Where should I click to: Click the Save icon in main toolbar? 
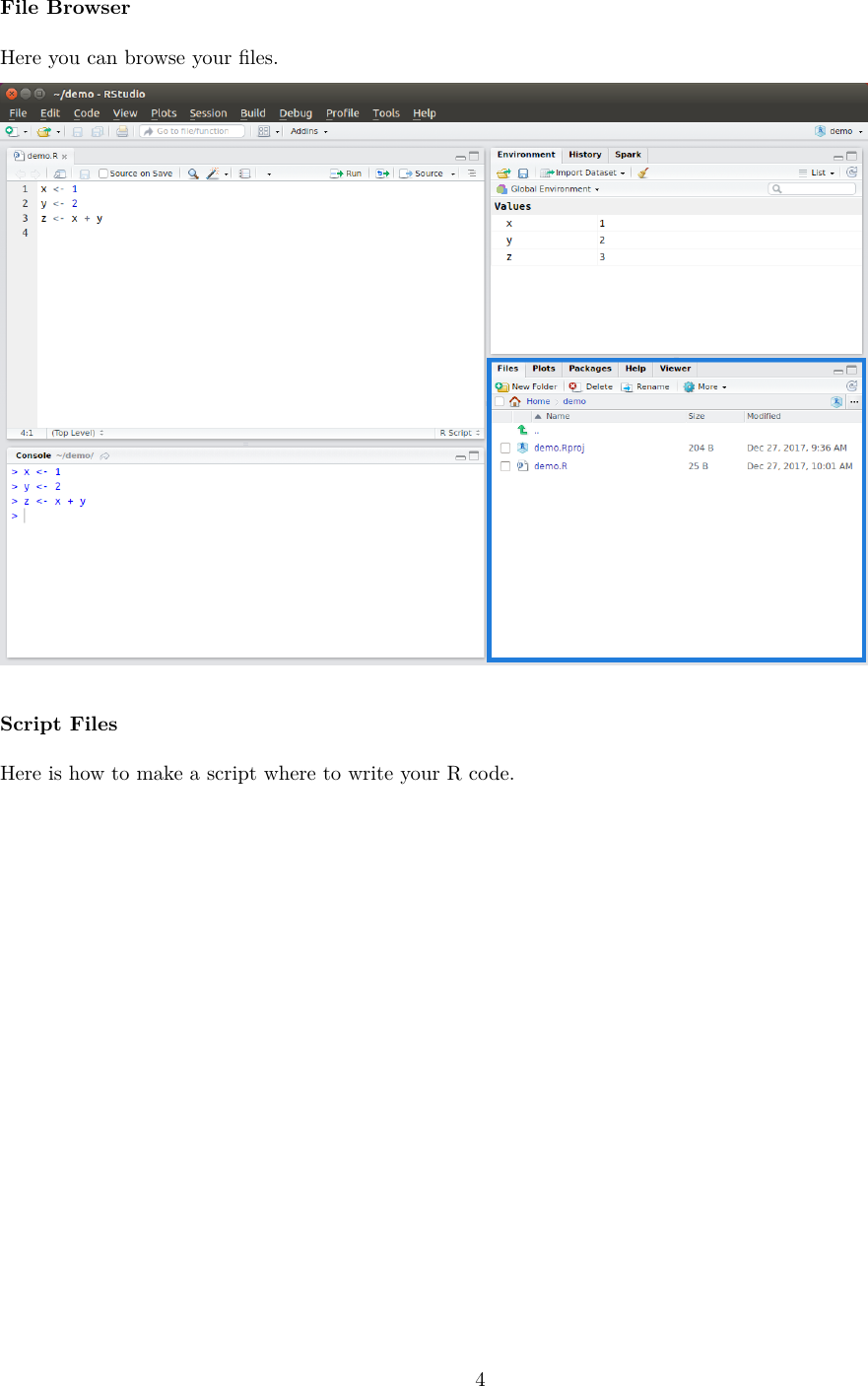pos(78,131)
